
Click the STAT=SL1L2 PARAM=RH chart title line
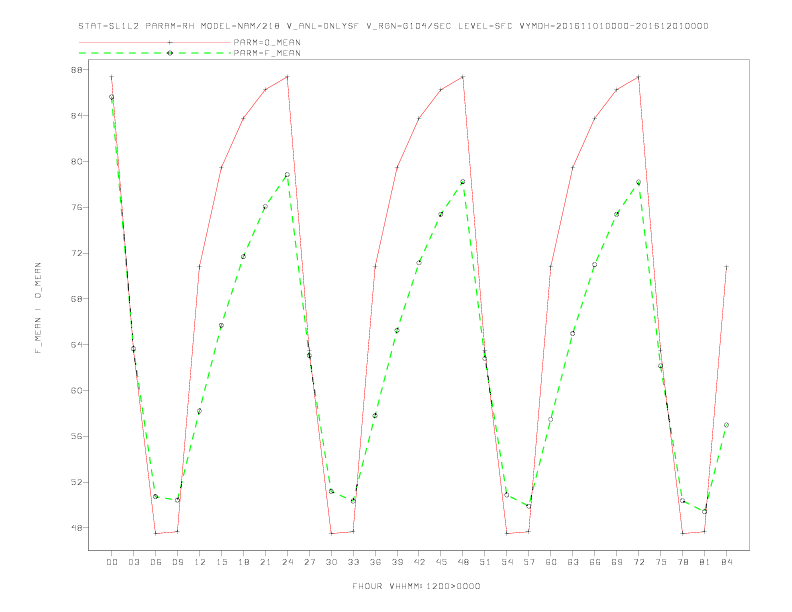point(393,26)
